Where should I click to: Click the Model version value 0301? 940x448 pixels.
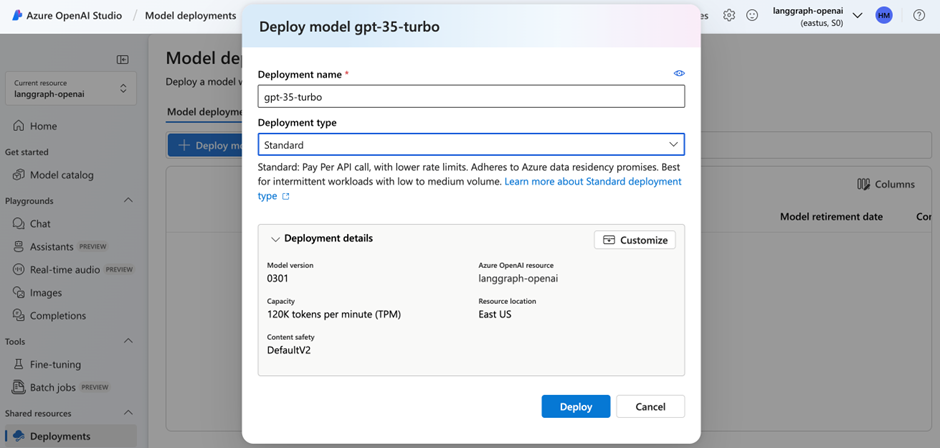pyautogui.click(x=278, y=278)
